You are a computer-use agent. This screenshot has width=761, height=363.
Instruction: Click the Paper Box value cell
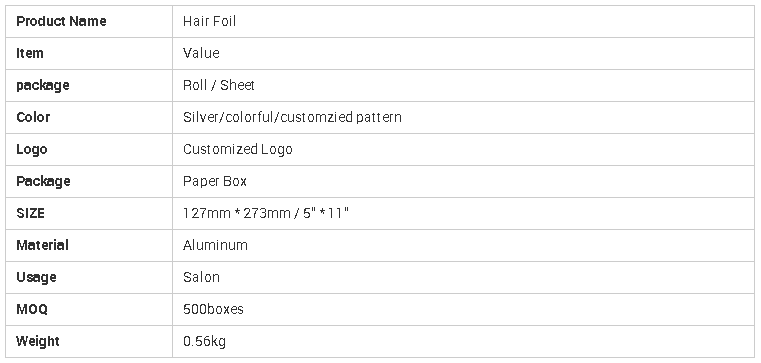[463, 182]
